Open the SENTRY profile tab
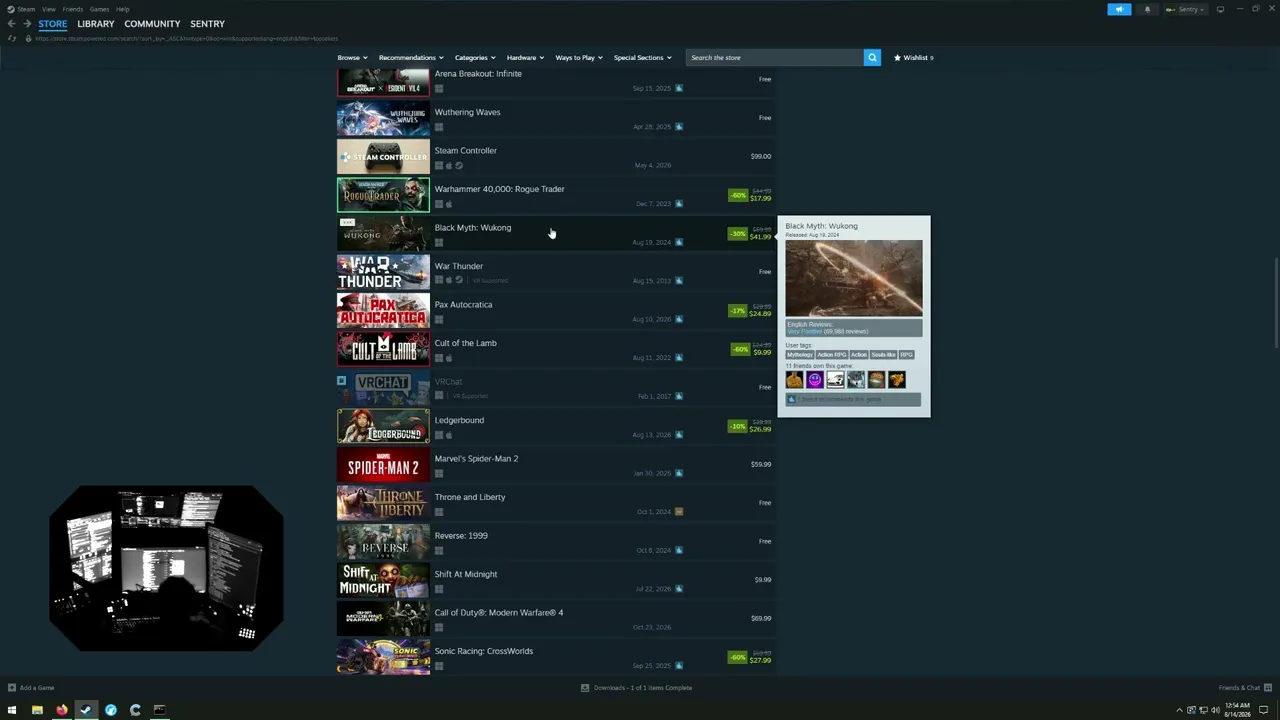 click(207, 24)
